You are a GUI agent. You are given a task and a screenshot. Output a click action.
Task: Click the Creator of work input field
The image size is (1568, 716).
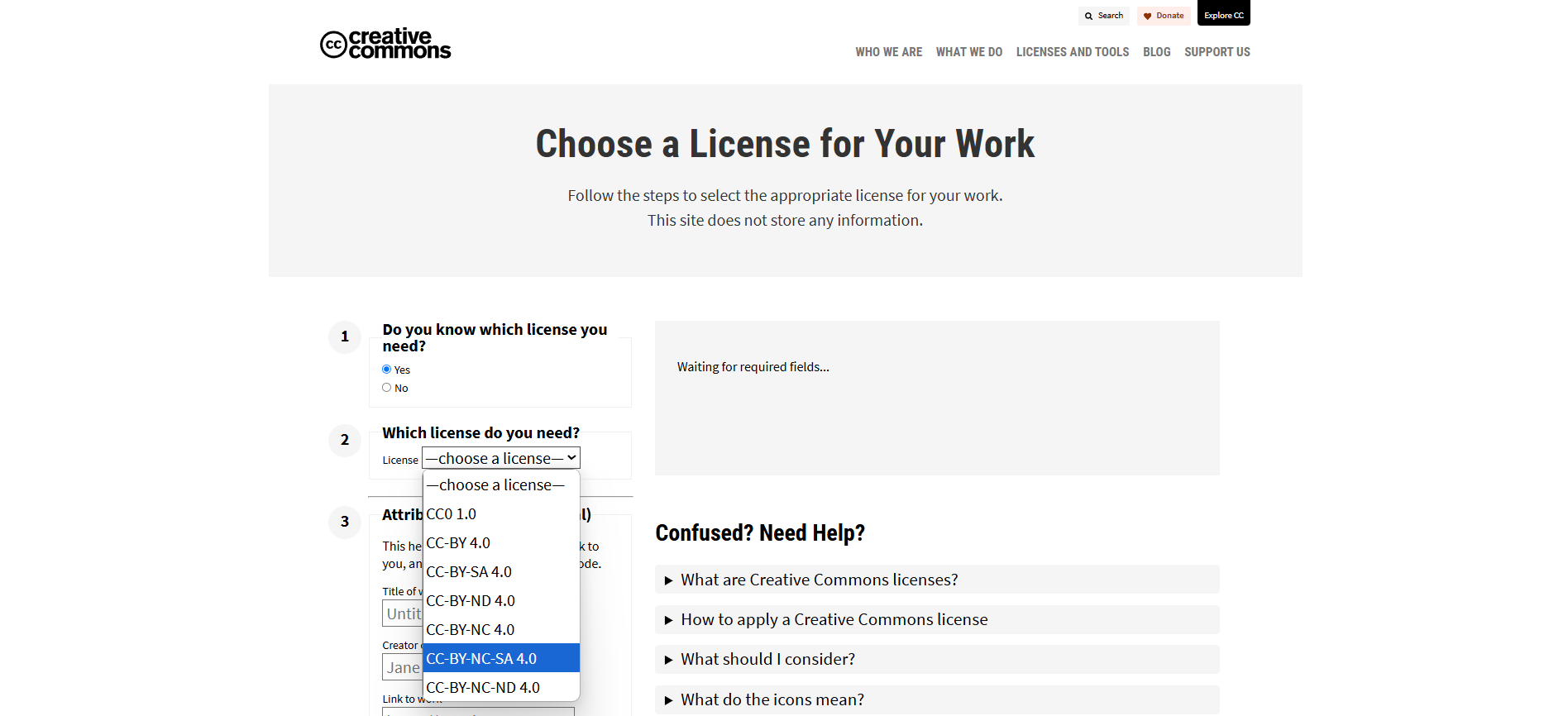[403, 667]
